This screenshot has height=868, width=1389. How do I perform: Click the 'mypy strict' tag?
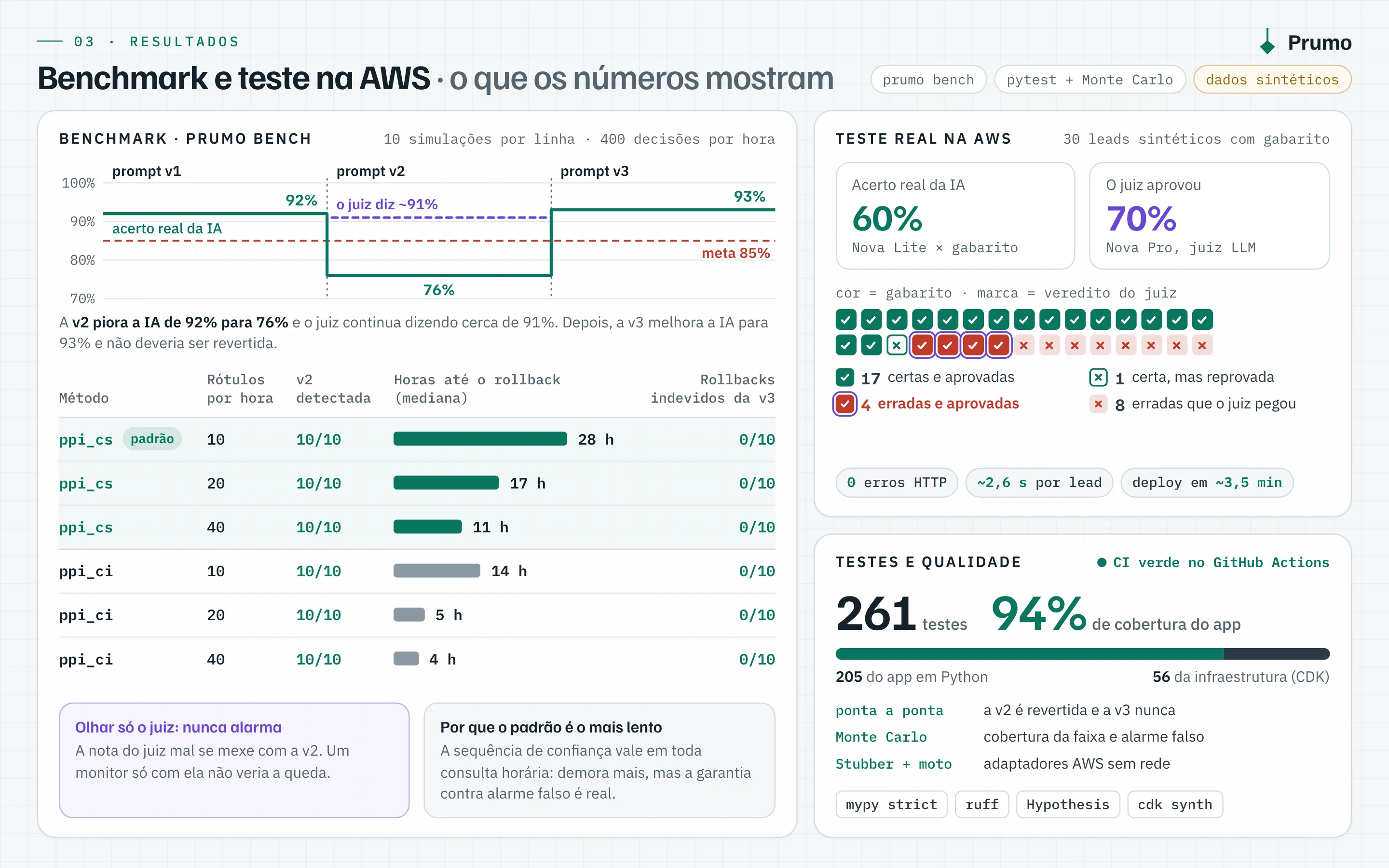[x=891, y=804]
